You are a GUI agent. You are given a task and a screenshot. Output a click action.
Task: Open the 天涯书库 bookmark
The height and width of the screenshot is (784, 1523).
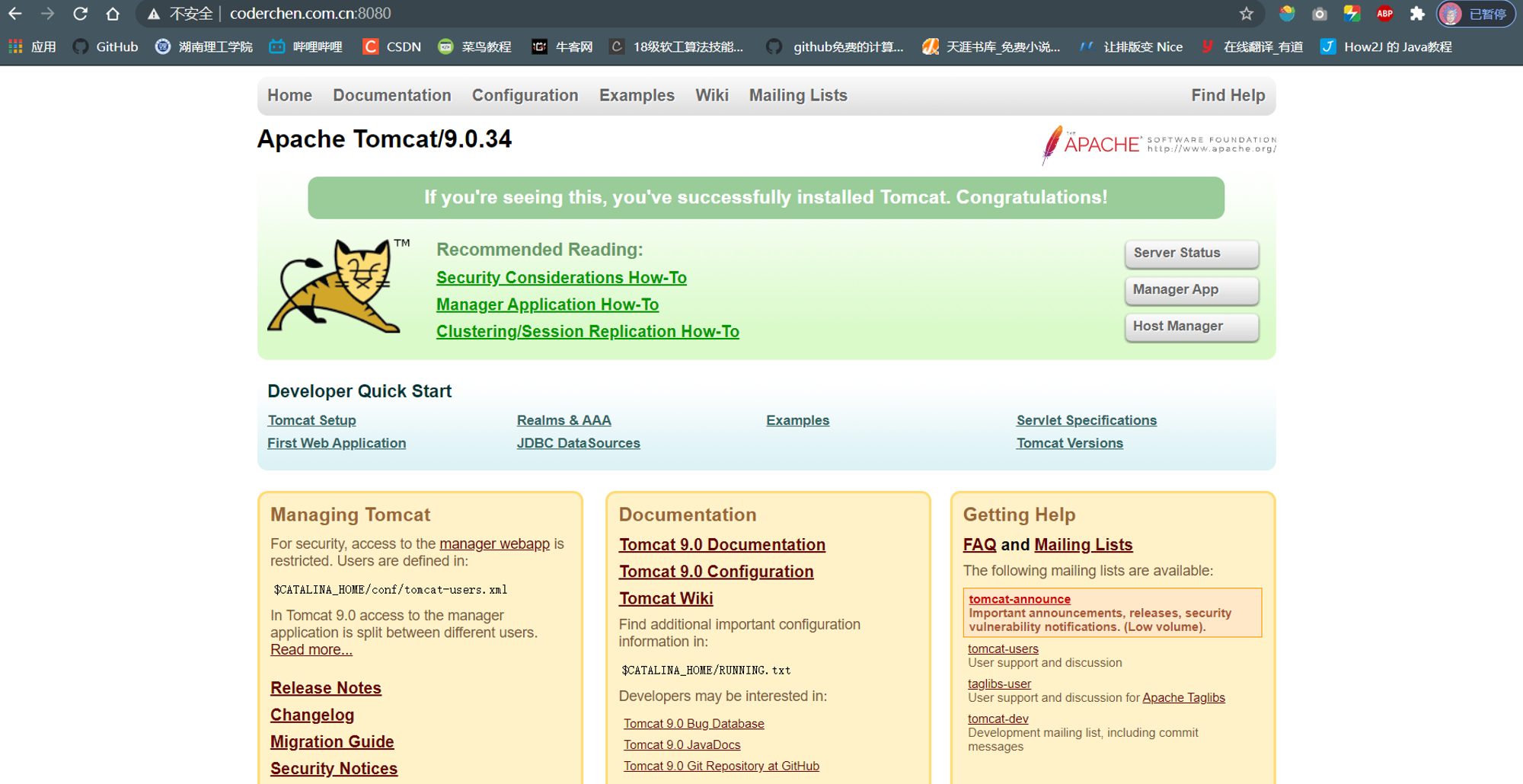tap(991, 46)
